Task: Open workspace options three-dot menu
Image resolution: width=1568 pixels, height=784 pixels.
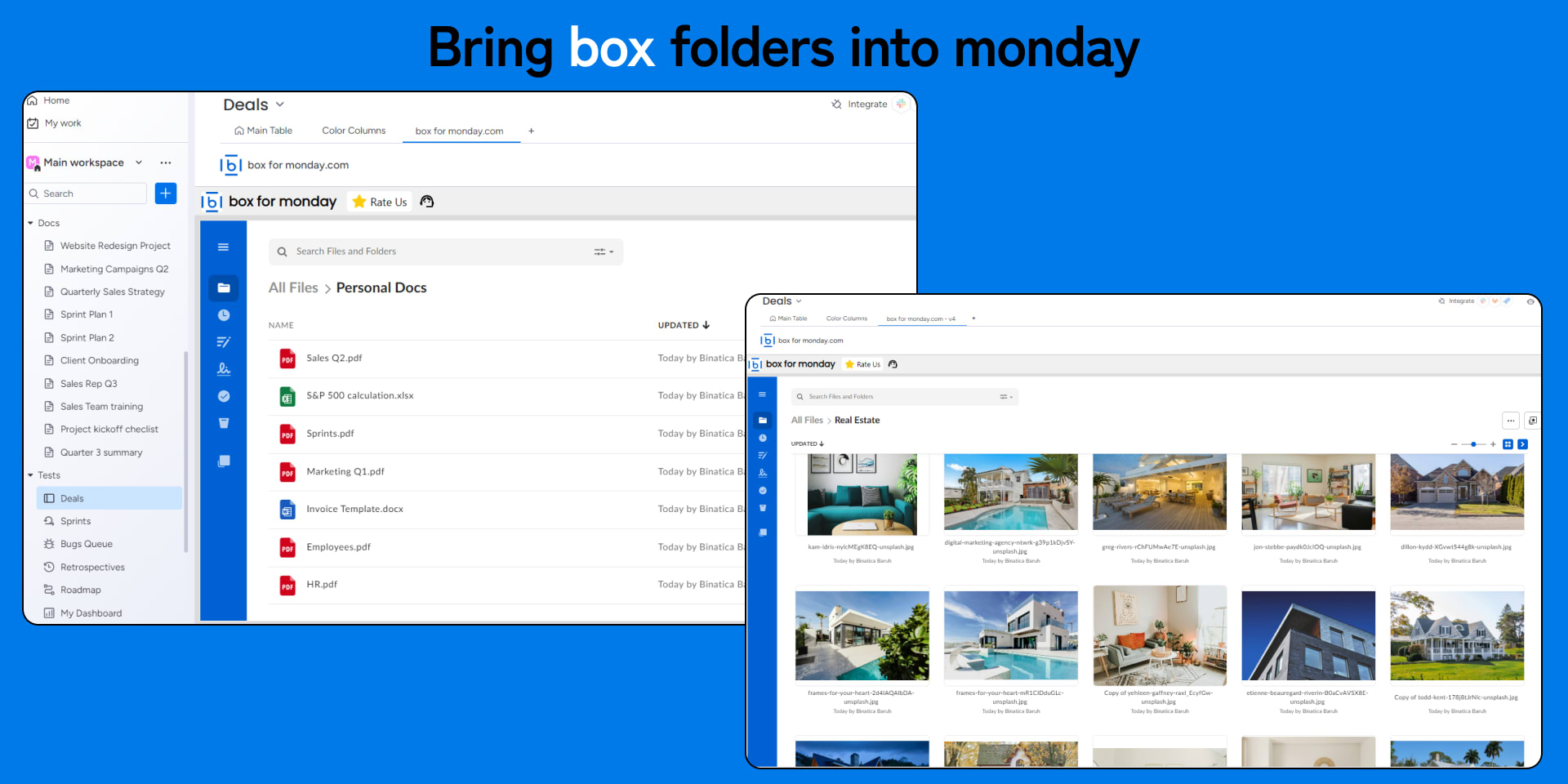Action: [166, 163]
